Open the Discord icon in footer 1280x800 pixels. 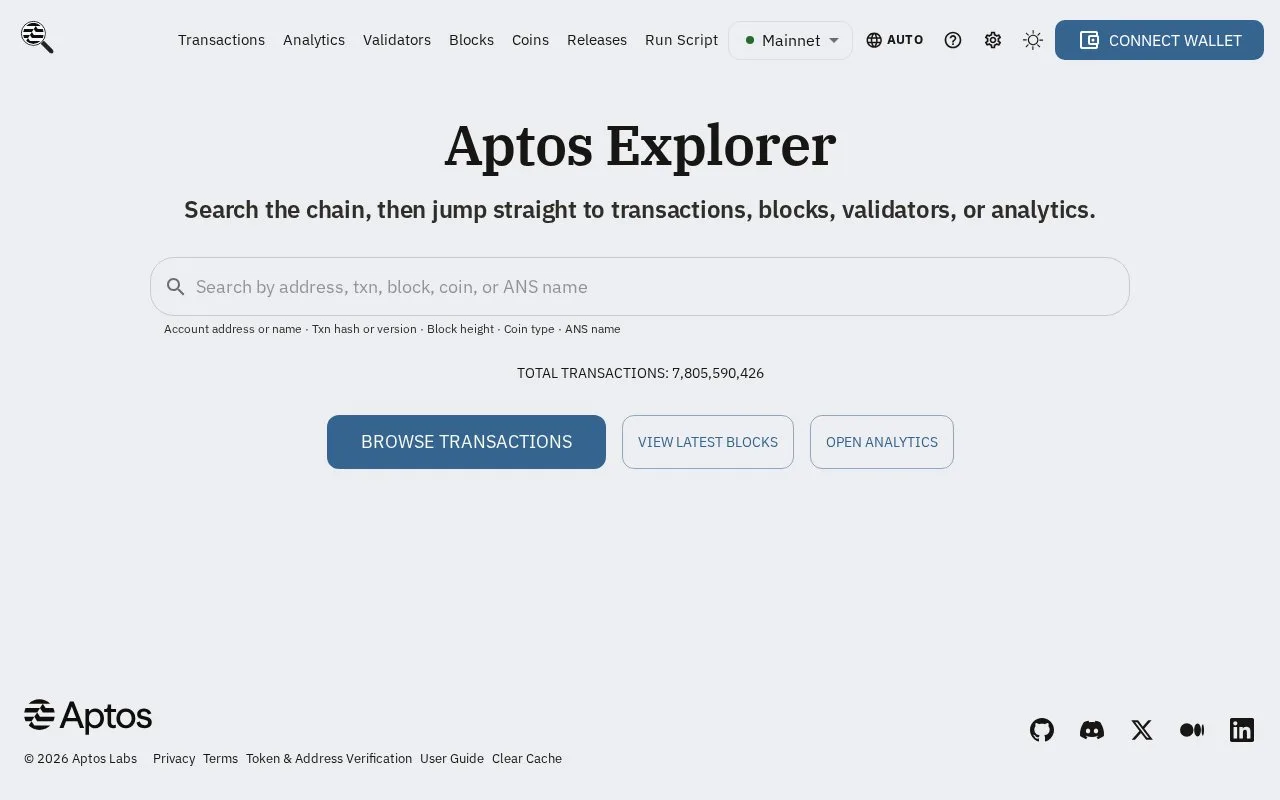[1092, 730]
